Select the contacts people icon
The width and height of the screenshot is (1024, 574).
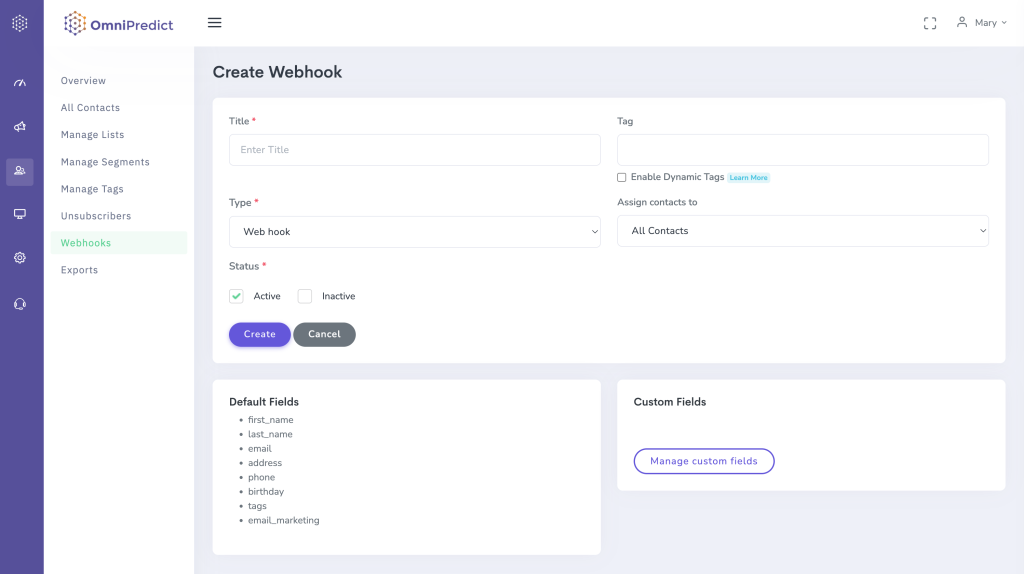click(20, 172)
